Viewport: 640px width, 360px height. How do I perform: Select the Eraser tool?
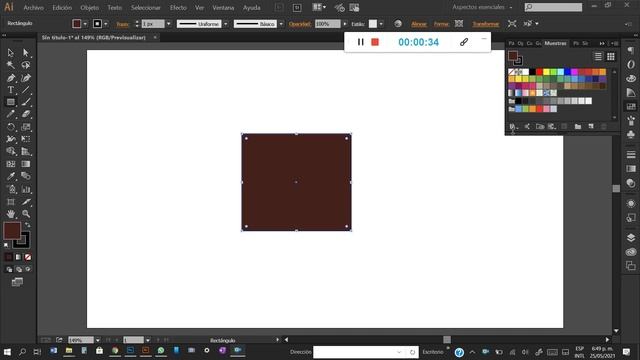(x=26, y=114)
